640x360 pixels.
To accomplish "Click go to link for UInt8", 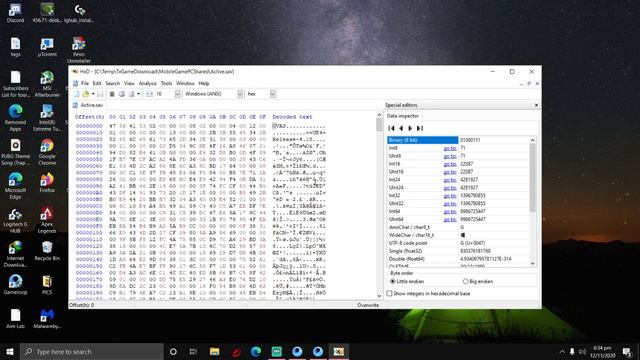I will pos(450,156).
